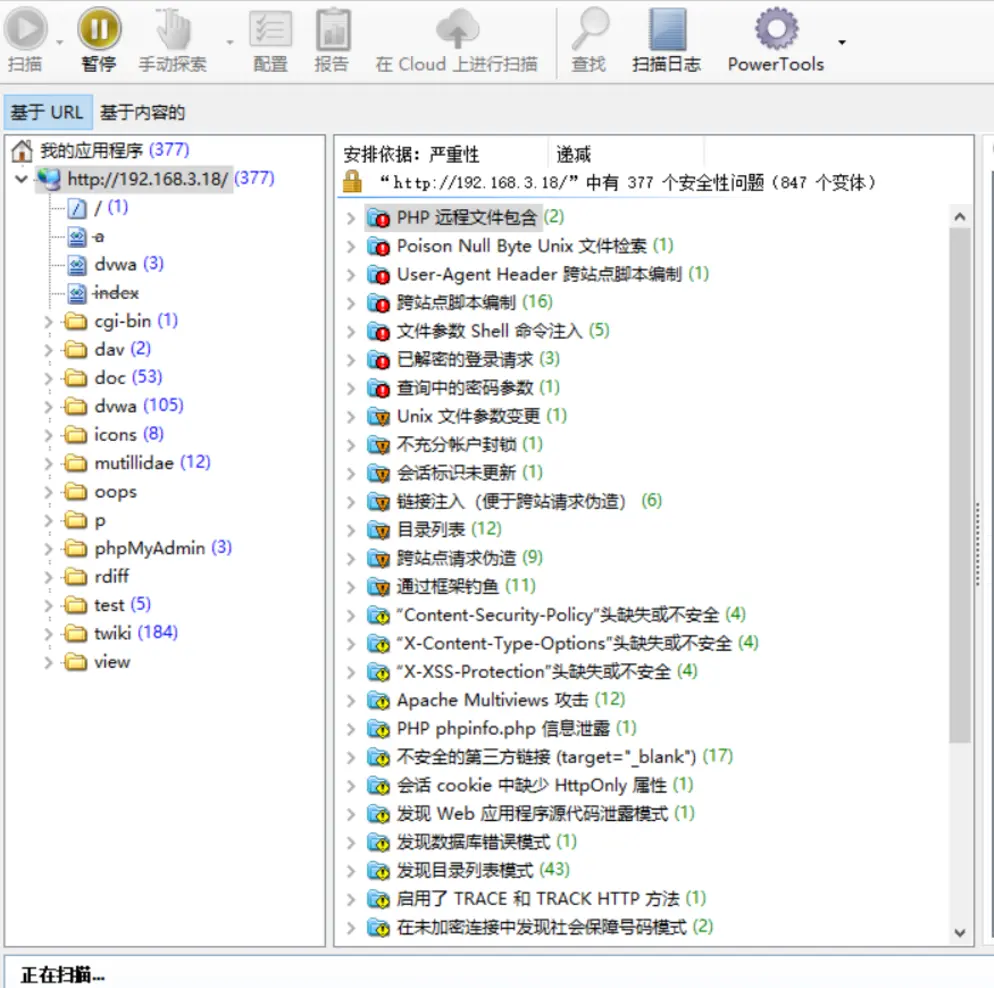Expand the dvwa (105) folder
Image resolution: width=994 pixels, height=988 pixels.
(x=48, y=406)
